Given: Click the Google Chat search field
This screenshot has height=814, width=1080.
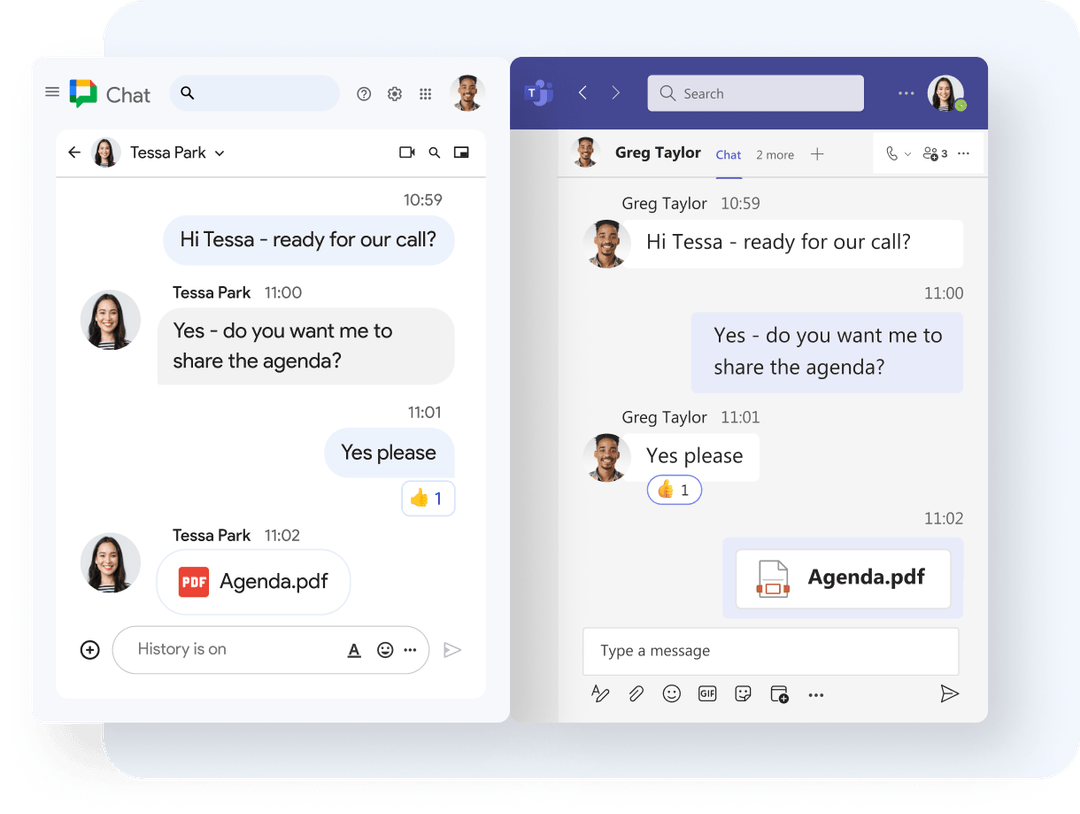Looking at the screenshot, I should coord(255,93).
